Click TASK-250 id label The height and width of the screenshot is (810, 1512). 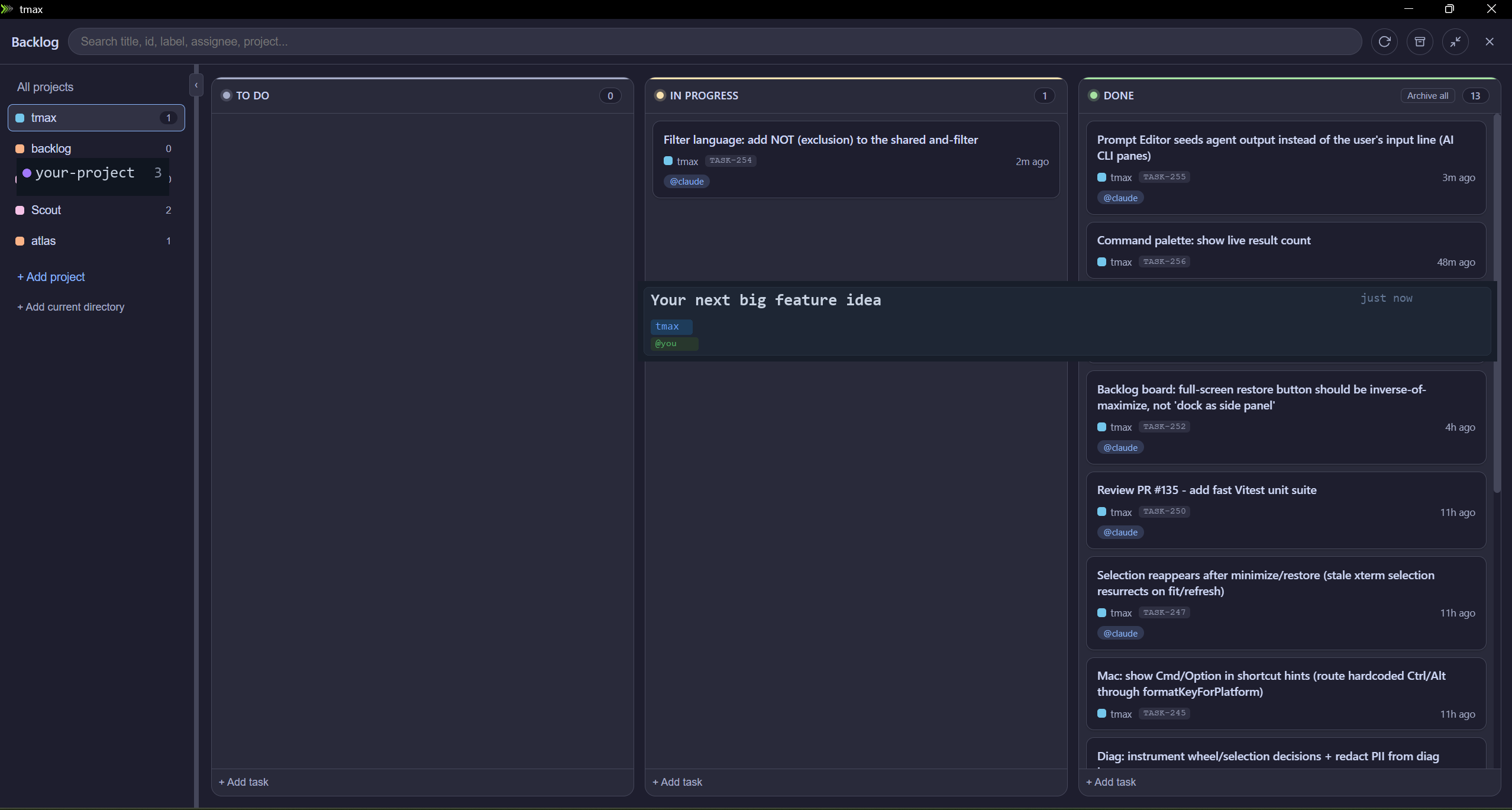tap(1164, 511)
